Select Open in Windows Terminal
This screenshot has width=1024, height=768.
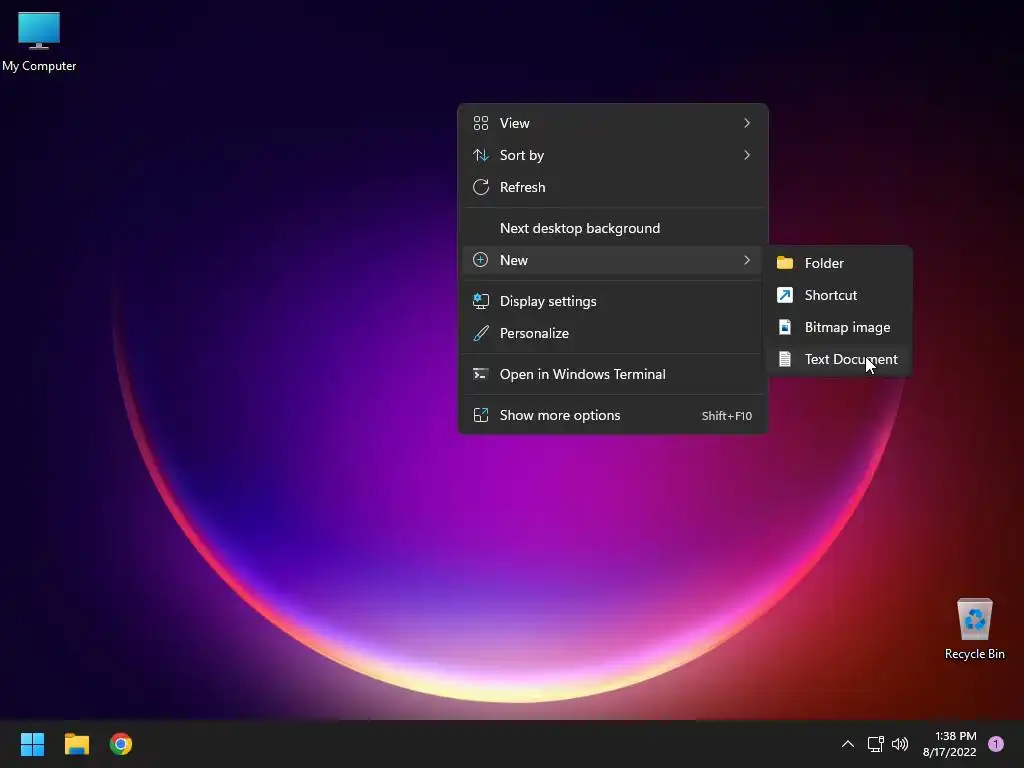point(613,374)
